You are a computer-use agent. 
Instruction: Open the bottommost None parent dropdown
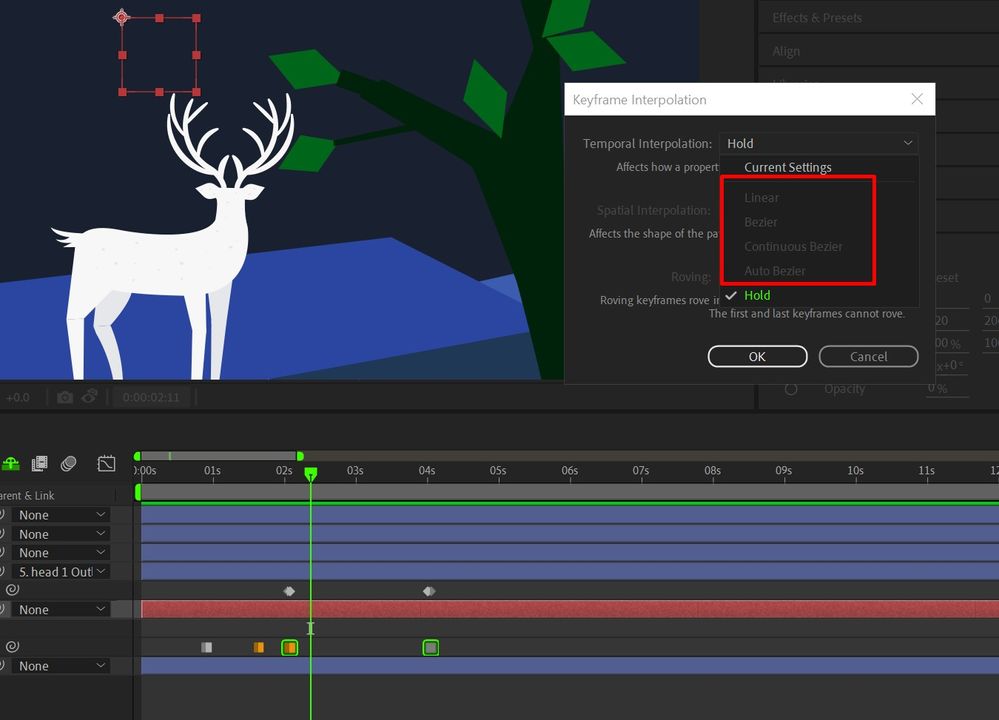pyautogui.click(x=61, y=666)
